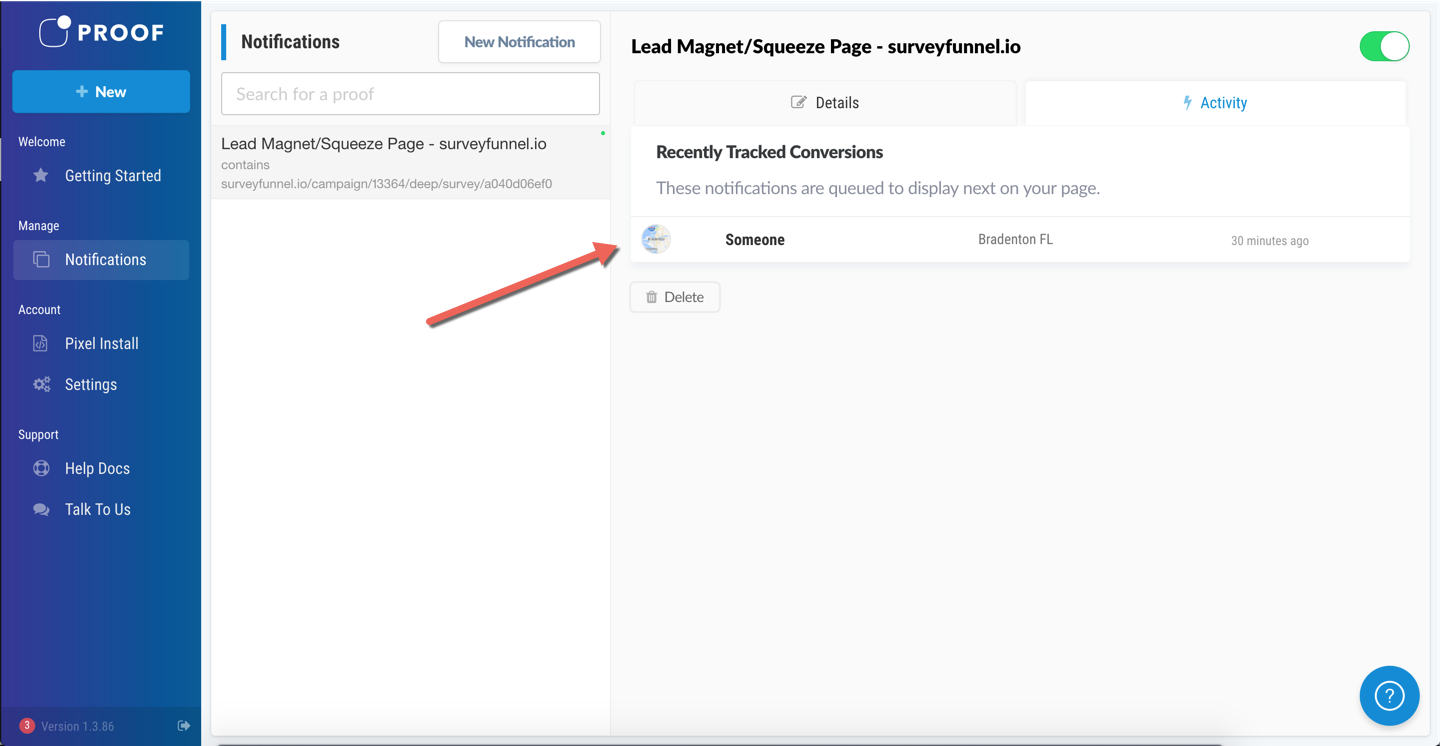Click the red notification badge showing 3
This screenshot has width=1441, height=746.
27,726
